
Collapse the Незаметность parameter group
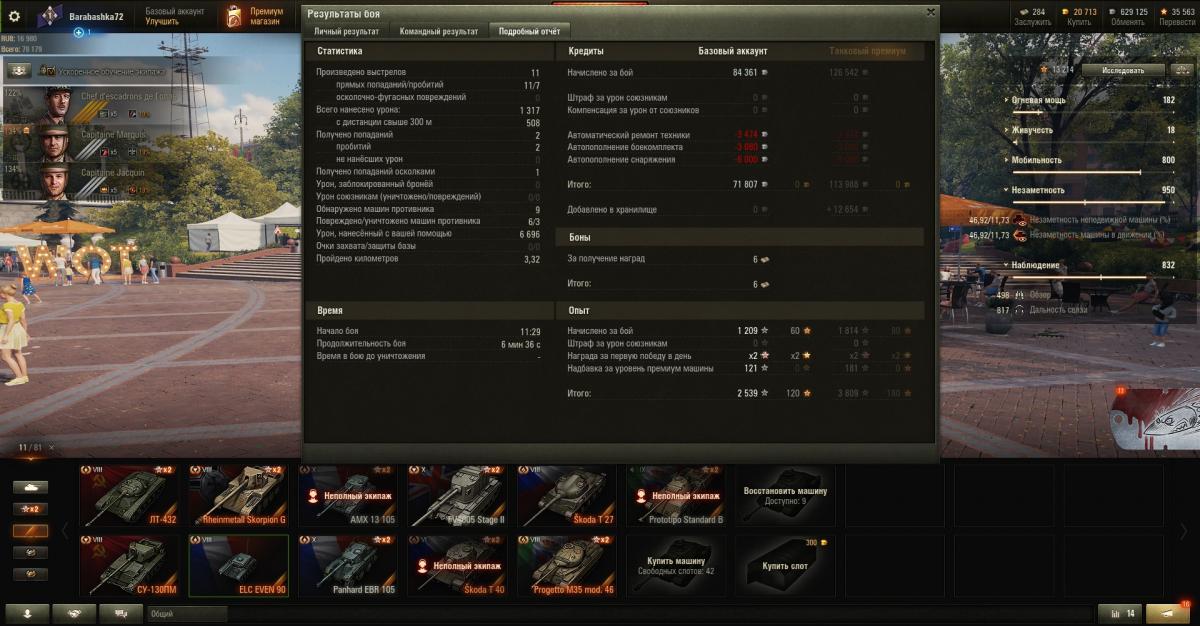point(1036,190)
